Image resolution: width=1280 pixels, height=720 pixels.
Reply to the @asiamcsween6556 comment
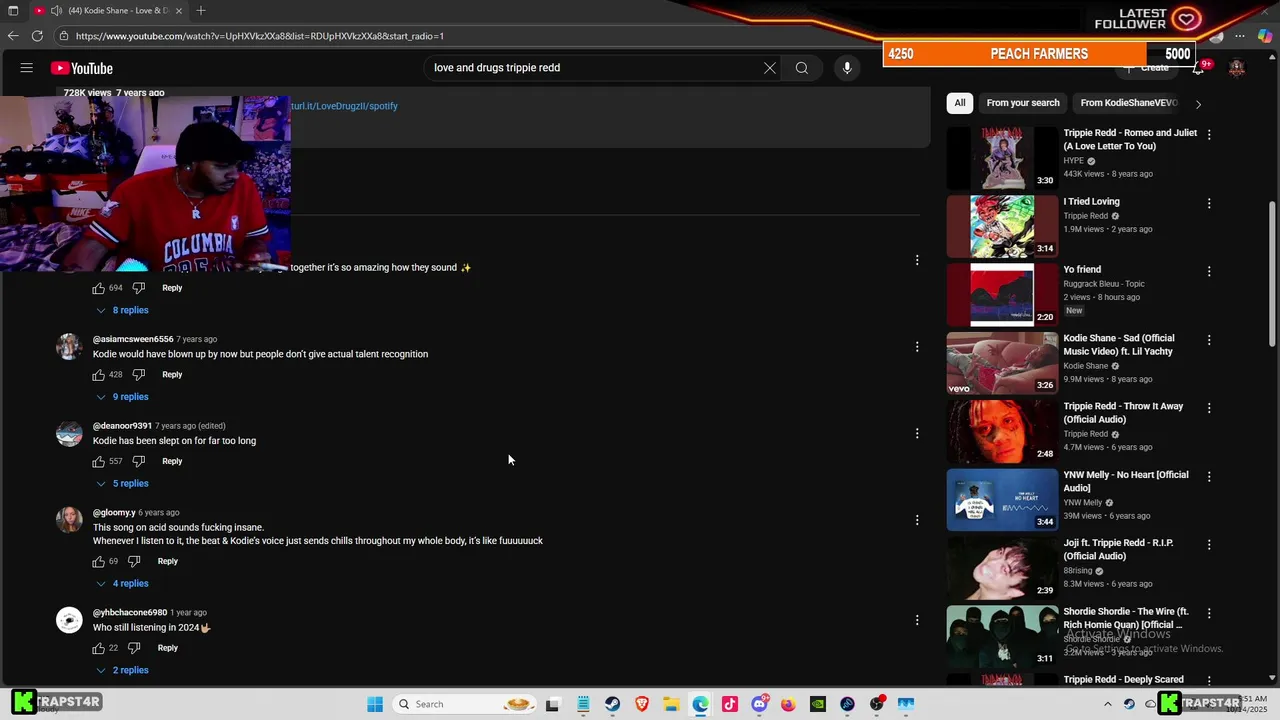172,375
